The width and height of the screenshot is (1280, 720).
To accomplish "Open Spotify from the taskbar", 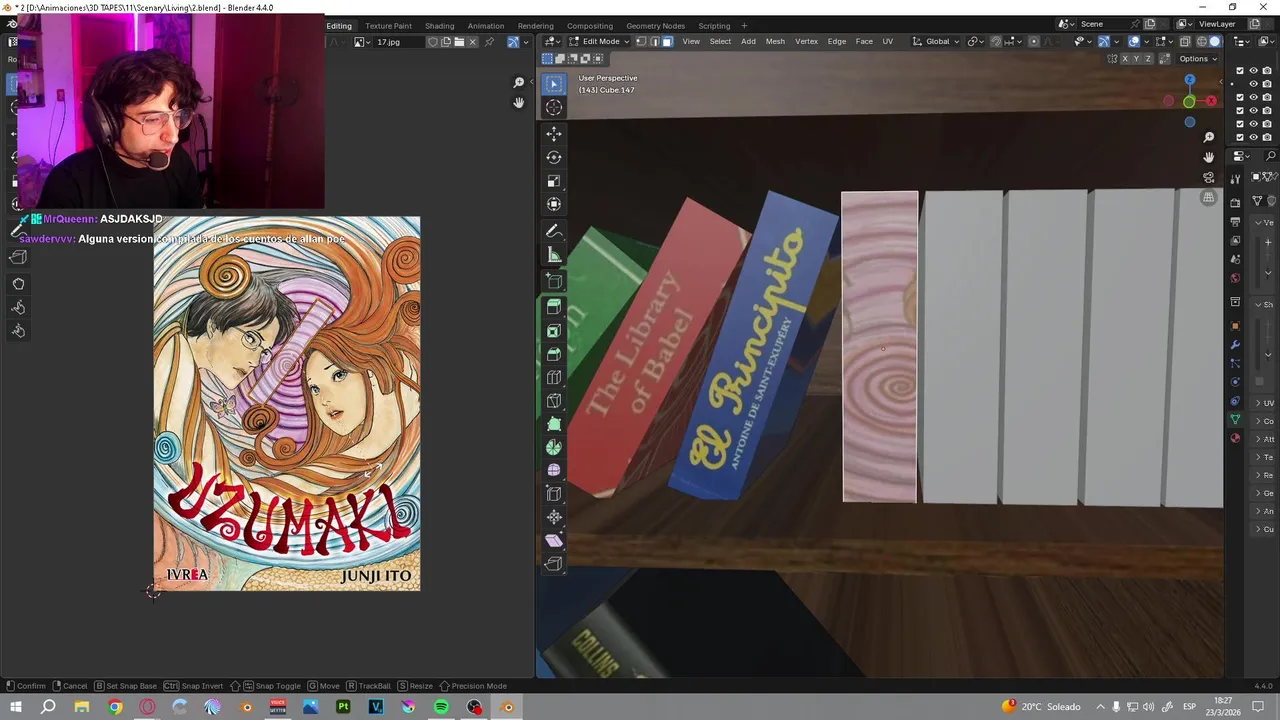I will point(441,707).
